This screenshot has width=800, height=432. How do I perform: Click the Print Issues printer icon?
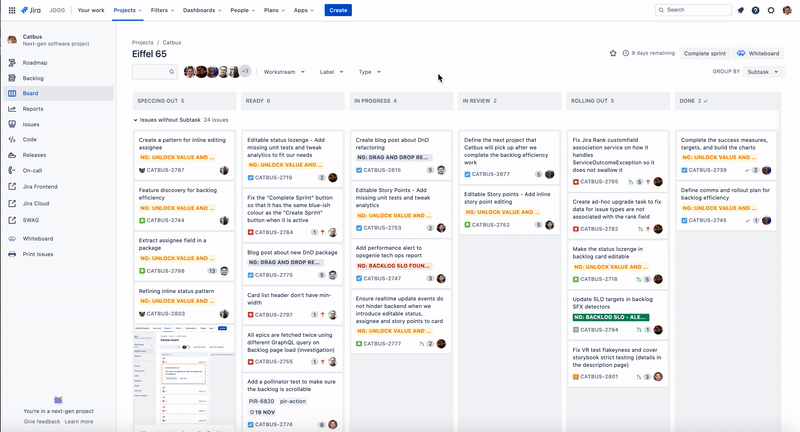pyautogui.click(x=12, y=254)
